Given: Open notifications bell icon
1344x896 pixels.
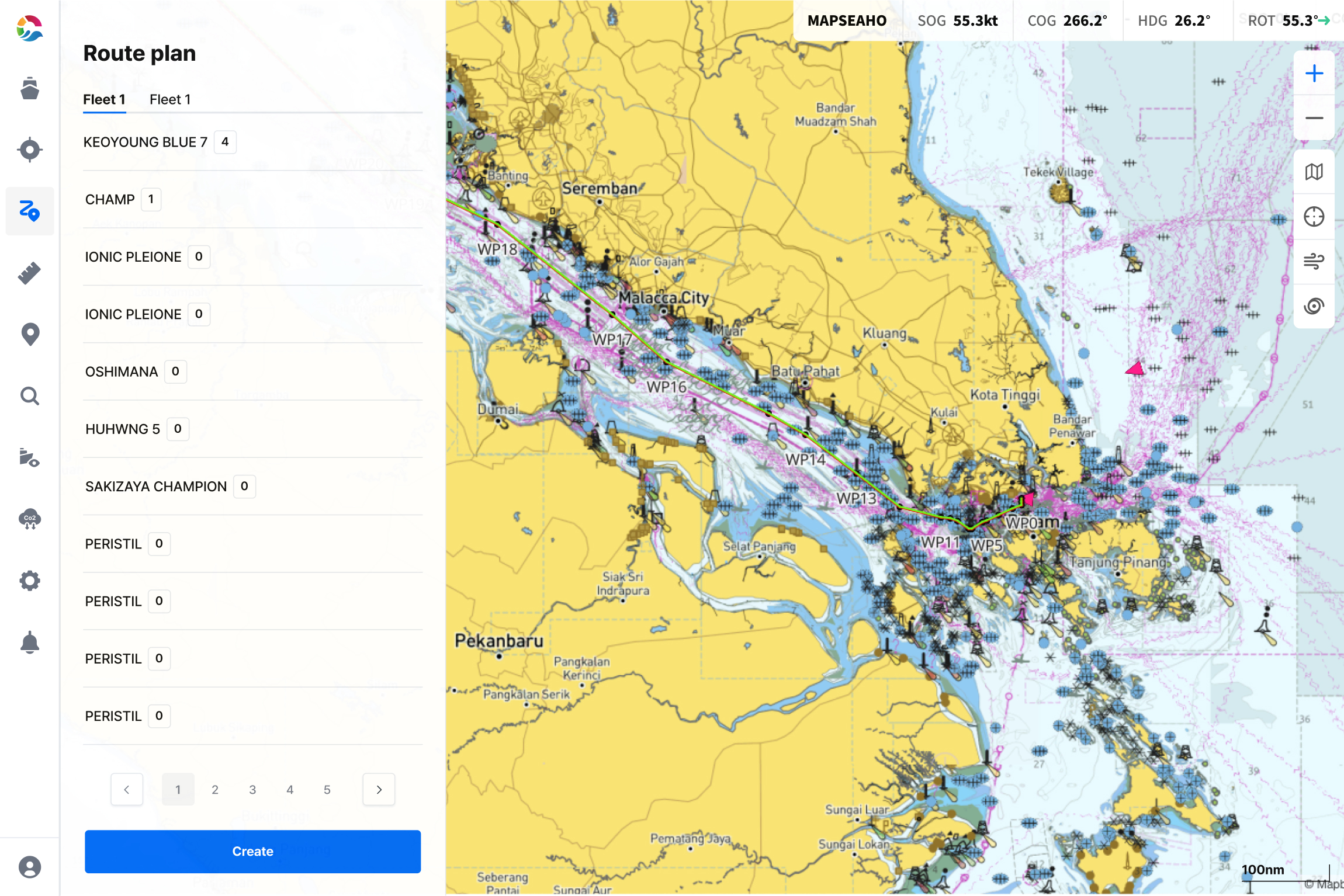Looking at the screenshot, I should pos(29,643).
